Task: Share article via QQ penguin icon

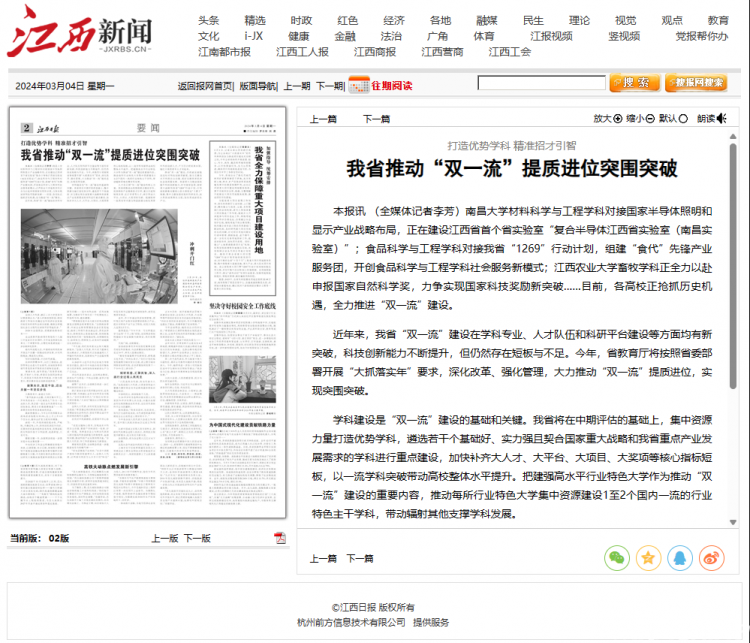Action: [680, 558]
